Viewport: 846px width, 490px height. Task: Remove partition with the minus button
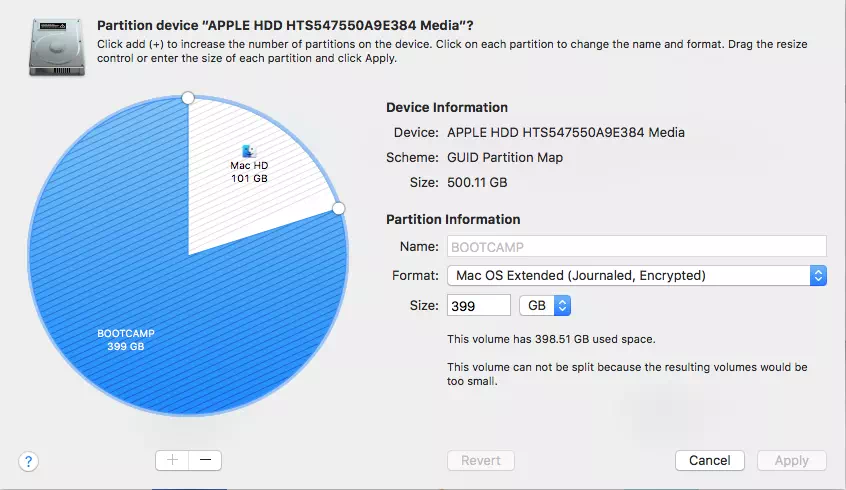point(205,460)
